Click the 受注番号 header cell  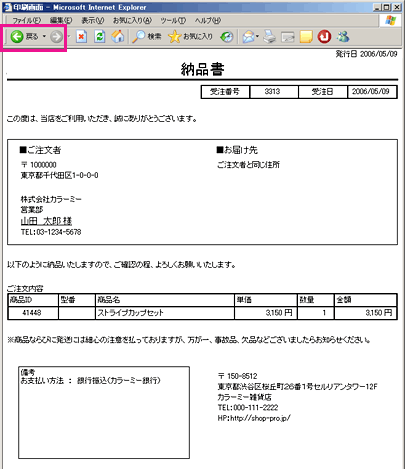click(225, 92)
